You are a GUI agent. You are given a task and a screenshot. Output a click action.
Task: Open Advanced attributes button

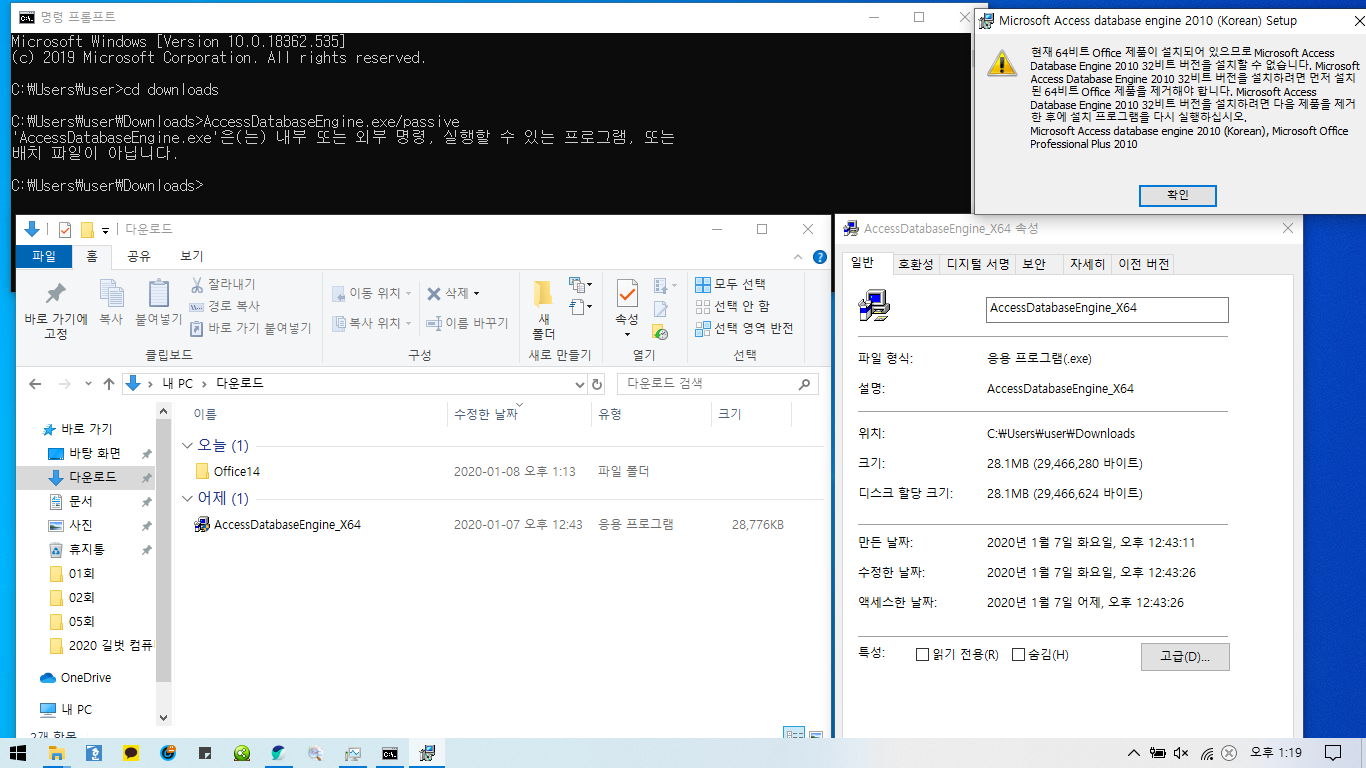tap(1184, 656)
